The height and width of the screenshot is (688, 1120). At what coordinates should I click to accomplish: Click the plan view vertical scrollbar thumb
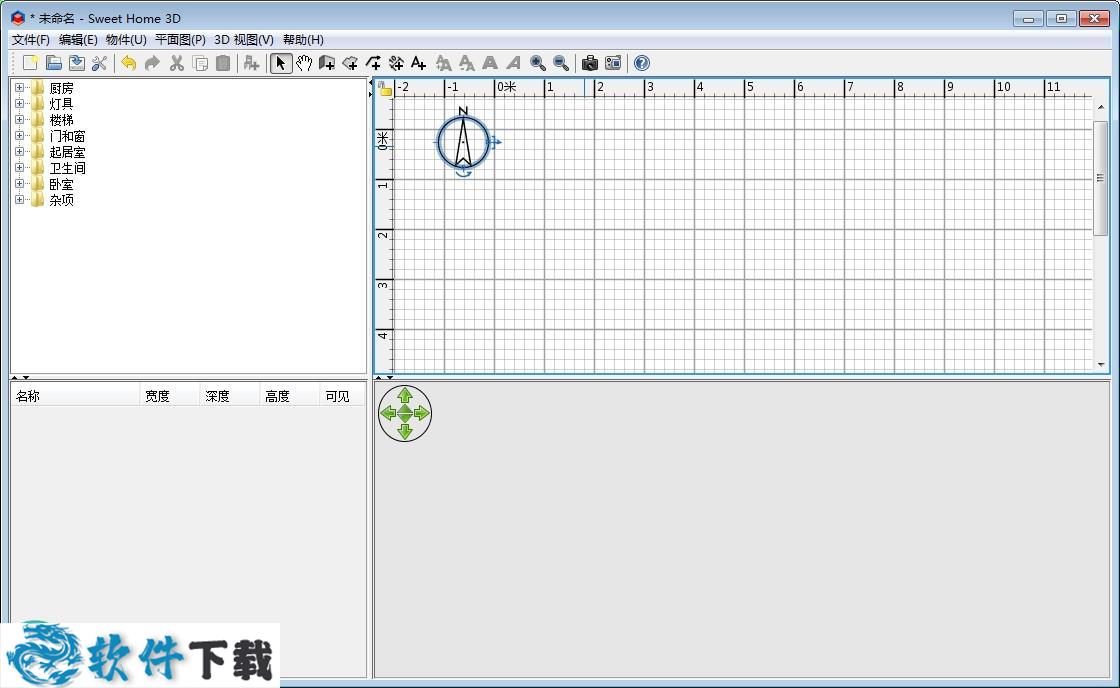click(1101, 178)
